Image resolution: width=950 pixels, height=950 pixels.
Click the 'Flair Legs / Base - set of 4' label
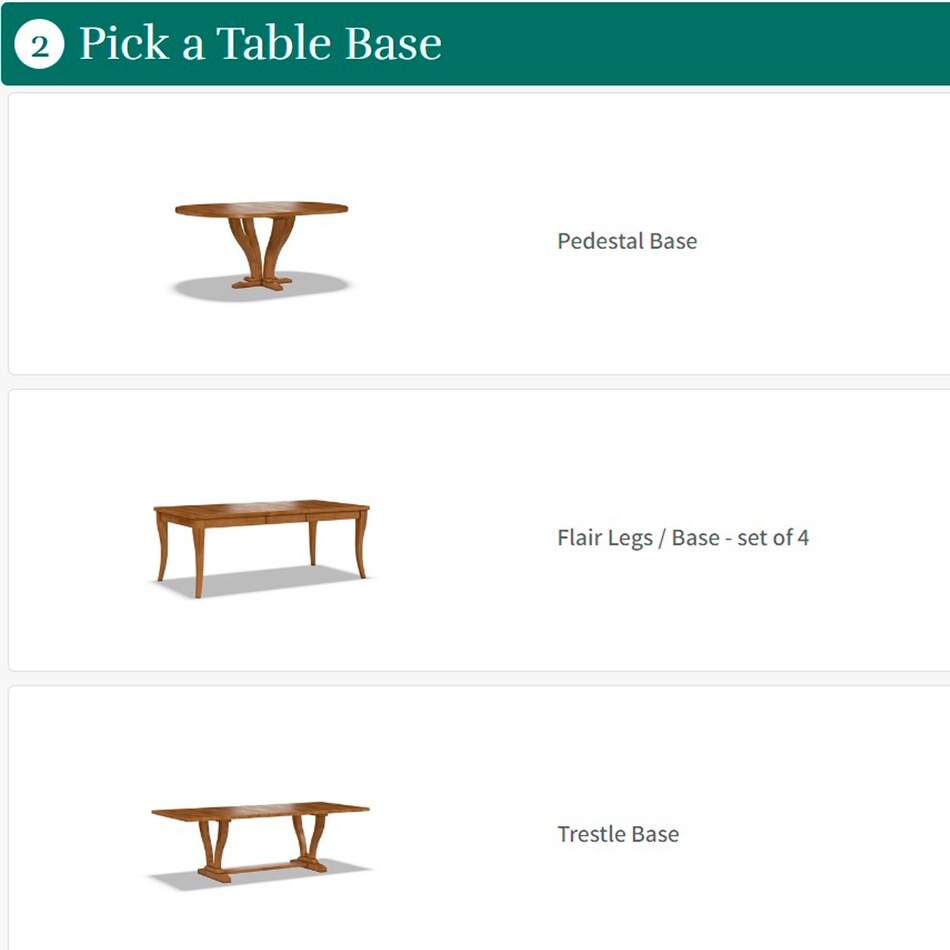point(684,538)
